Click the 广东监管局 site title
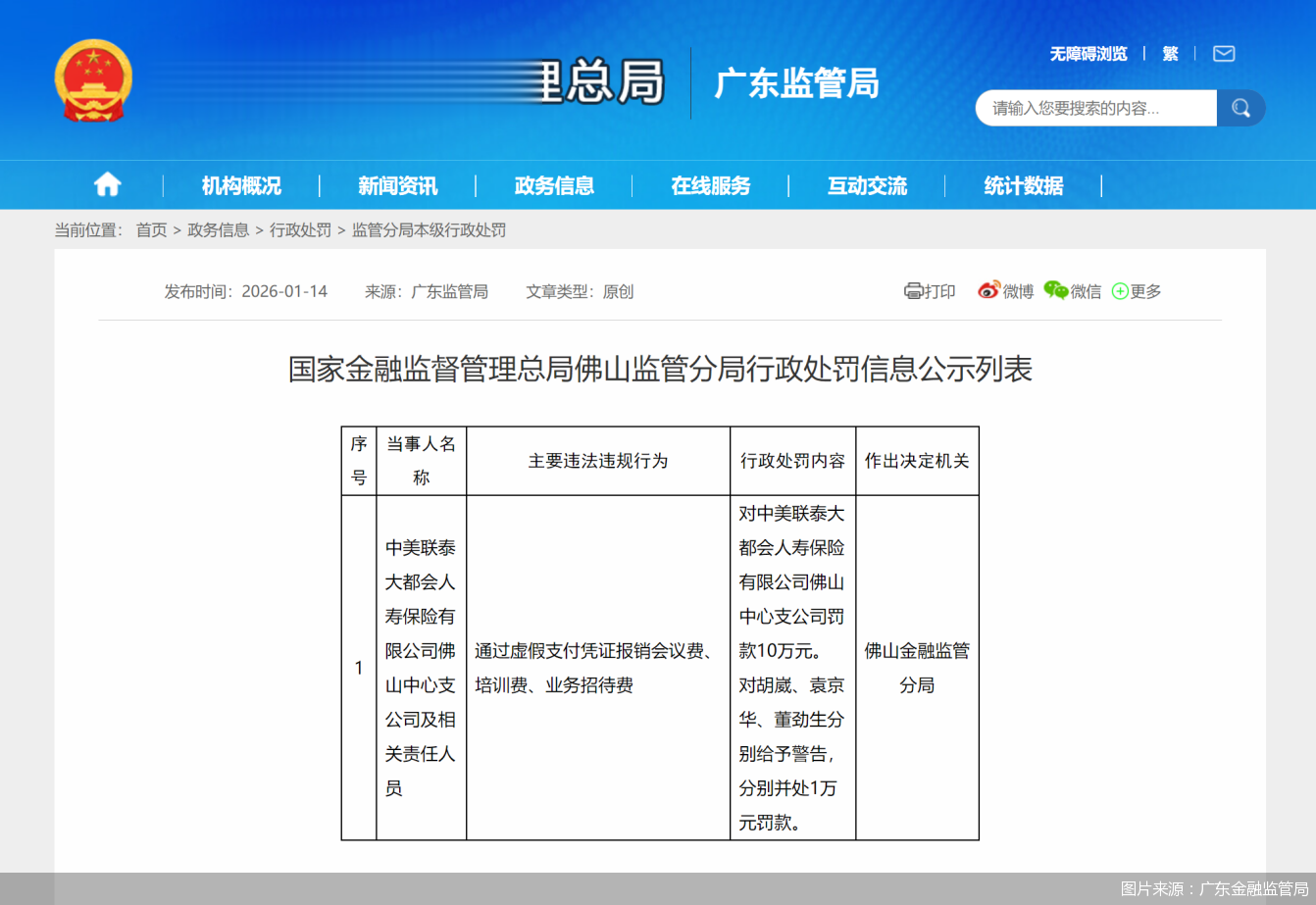Image resolution: width=1316 pixels, height=905 pixels. click(x=796, y=83)
